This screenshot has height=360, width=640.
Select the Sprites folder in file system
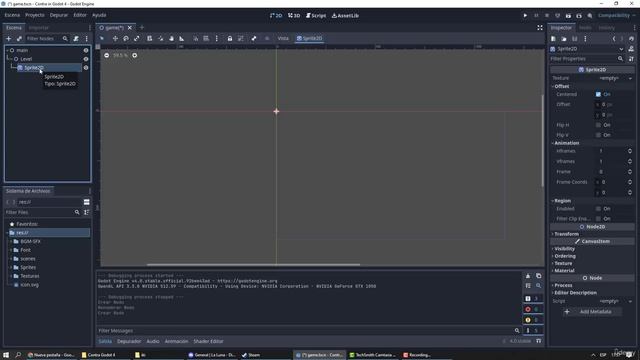[x=28, y=267]
